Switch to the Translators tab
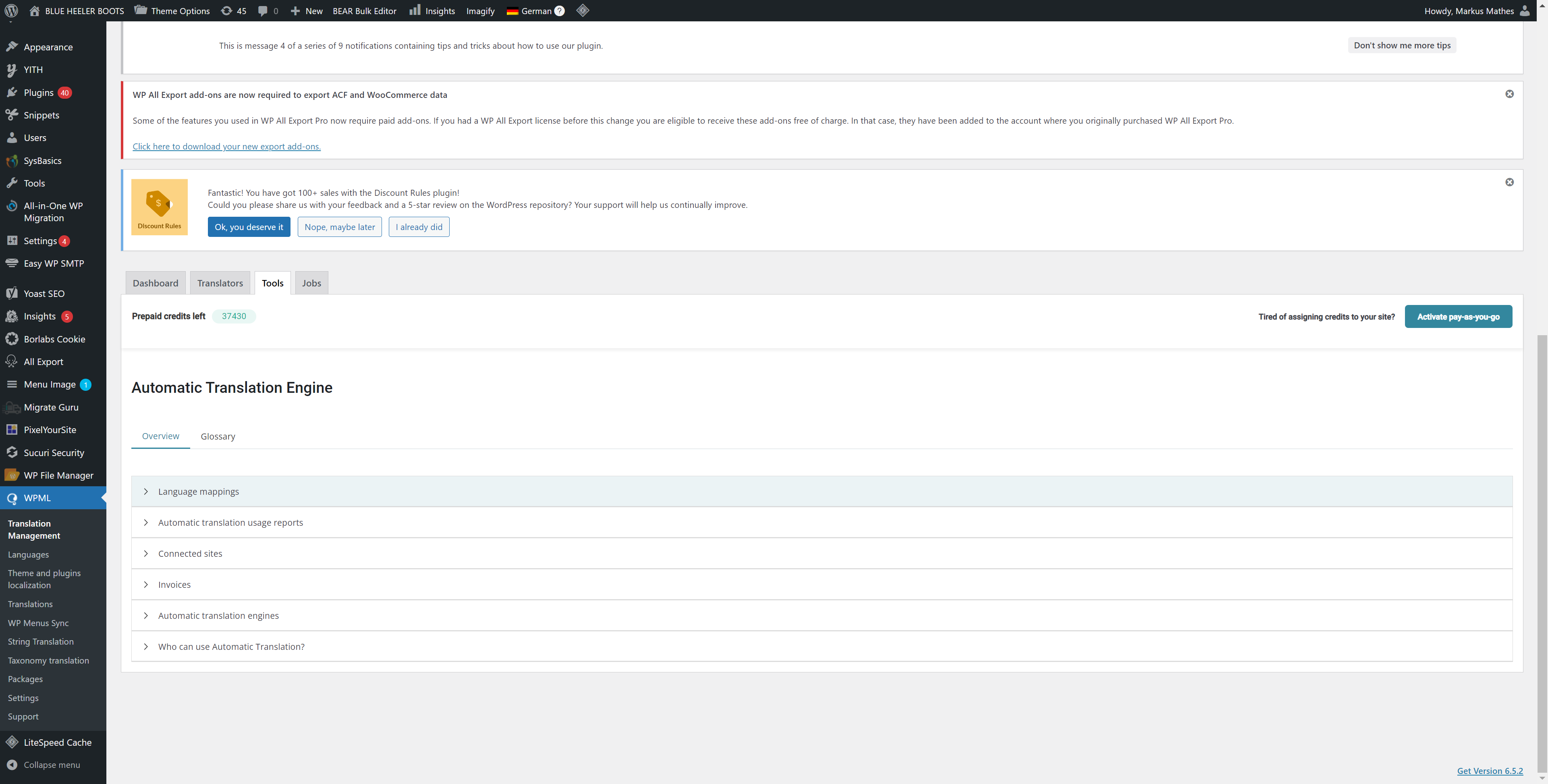The height and width of the screenshot is (784, 1548). [220, 283]
